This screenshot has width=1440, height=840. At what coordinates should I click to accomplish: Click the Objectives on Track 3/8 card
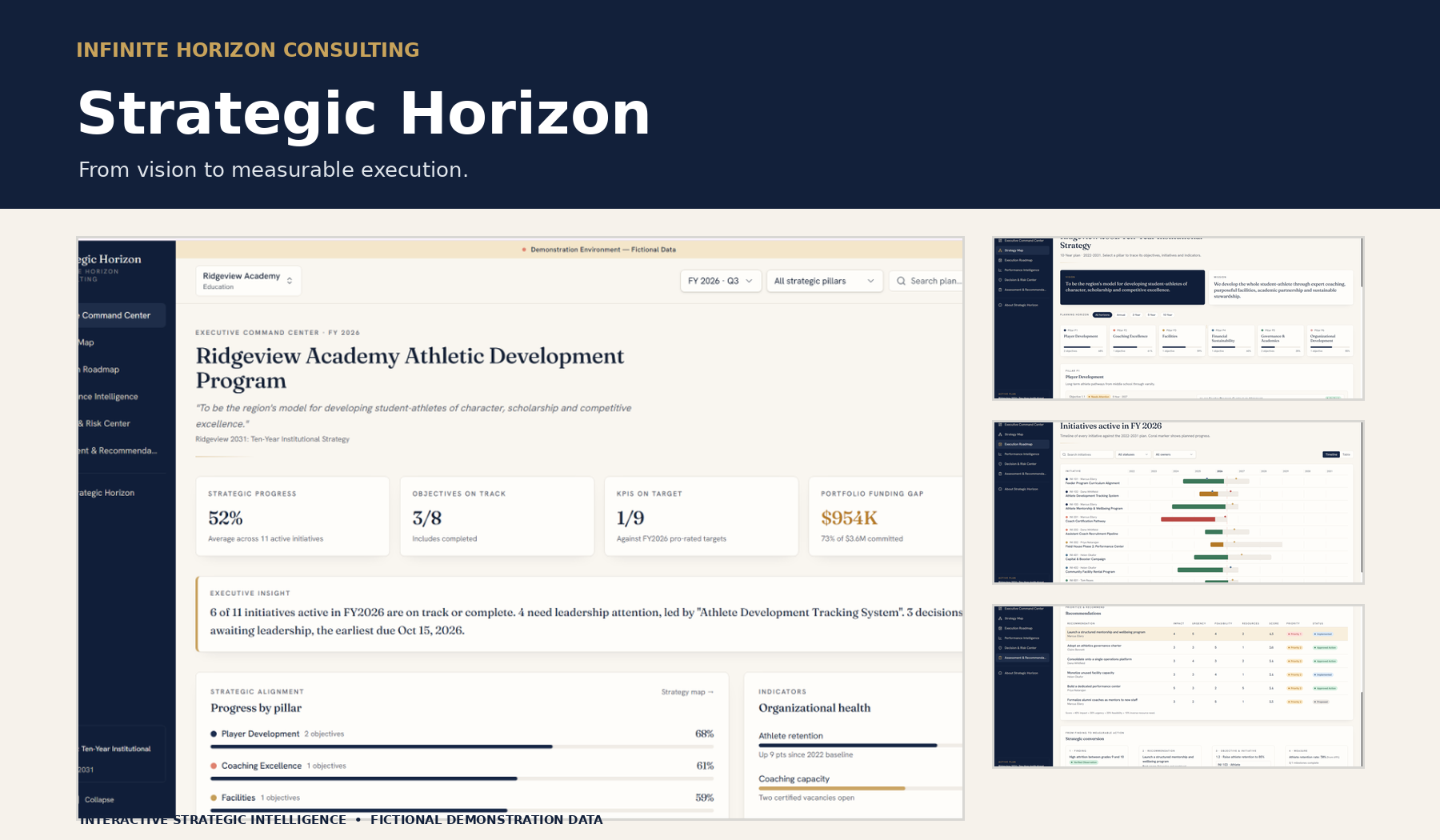coord(497,516)
